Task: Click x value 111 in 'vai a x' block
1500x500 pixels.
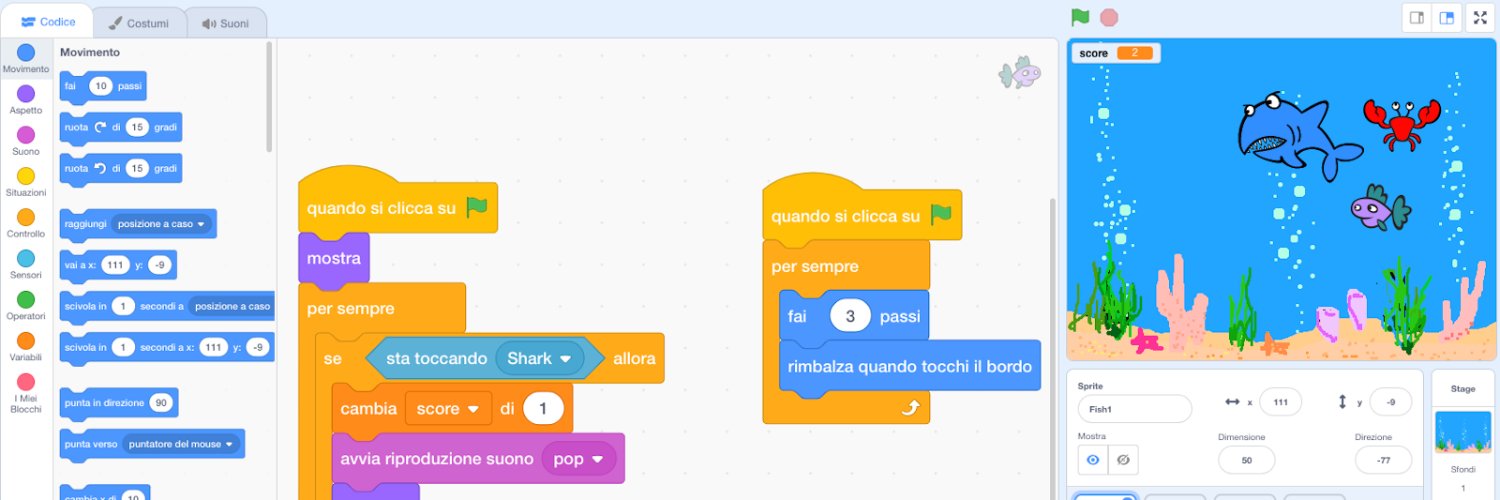Action: click(116, 265)
